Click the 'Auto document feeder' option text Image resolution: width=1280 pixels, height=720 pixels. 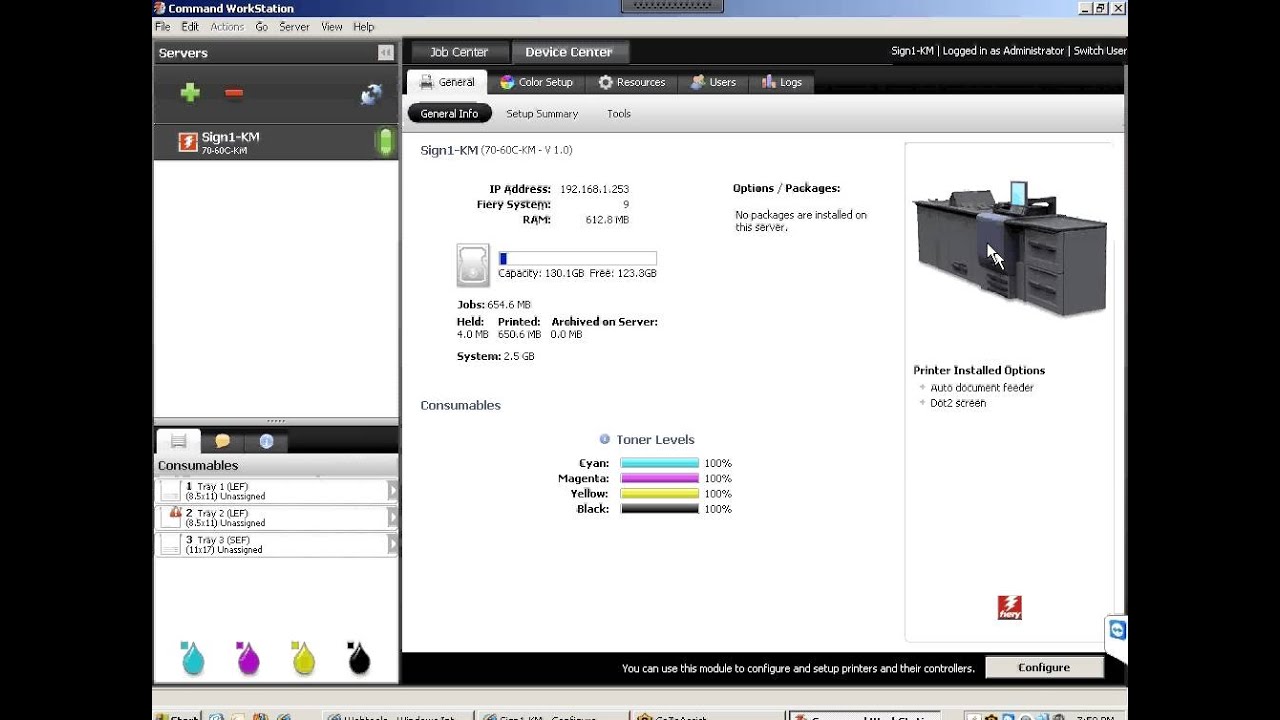[x=982, y=388]
